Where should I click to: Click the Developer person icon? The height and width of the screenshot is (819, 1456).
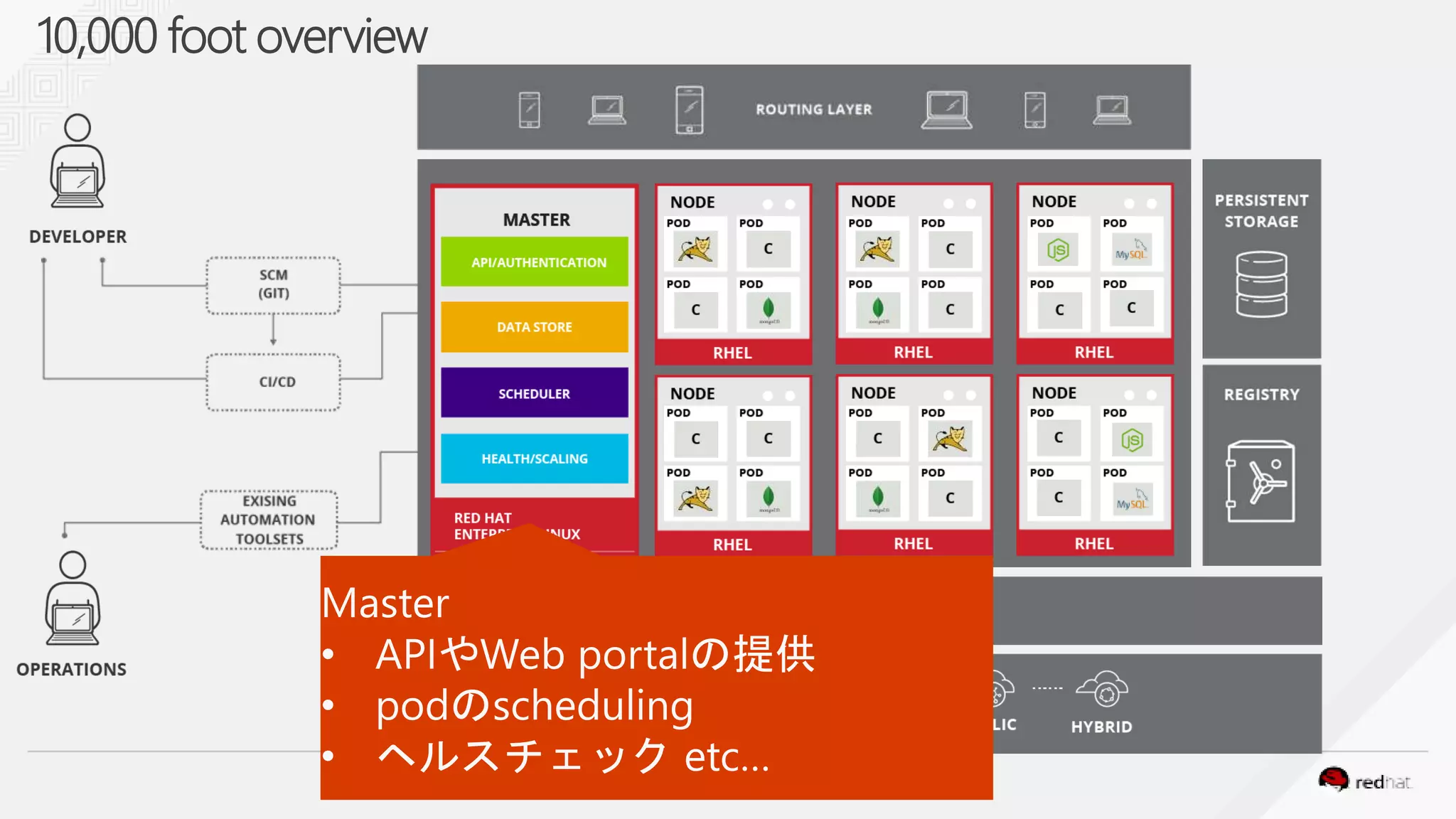[x=77, y=161]
